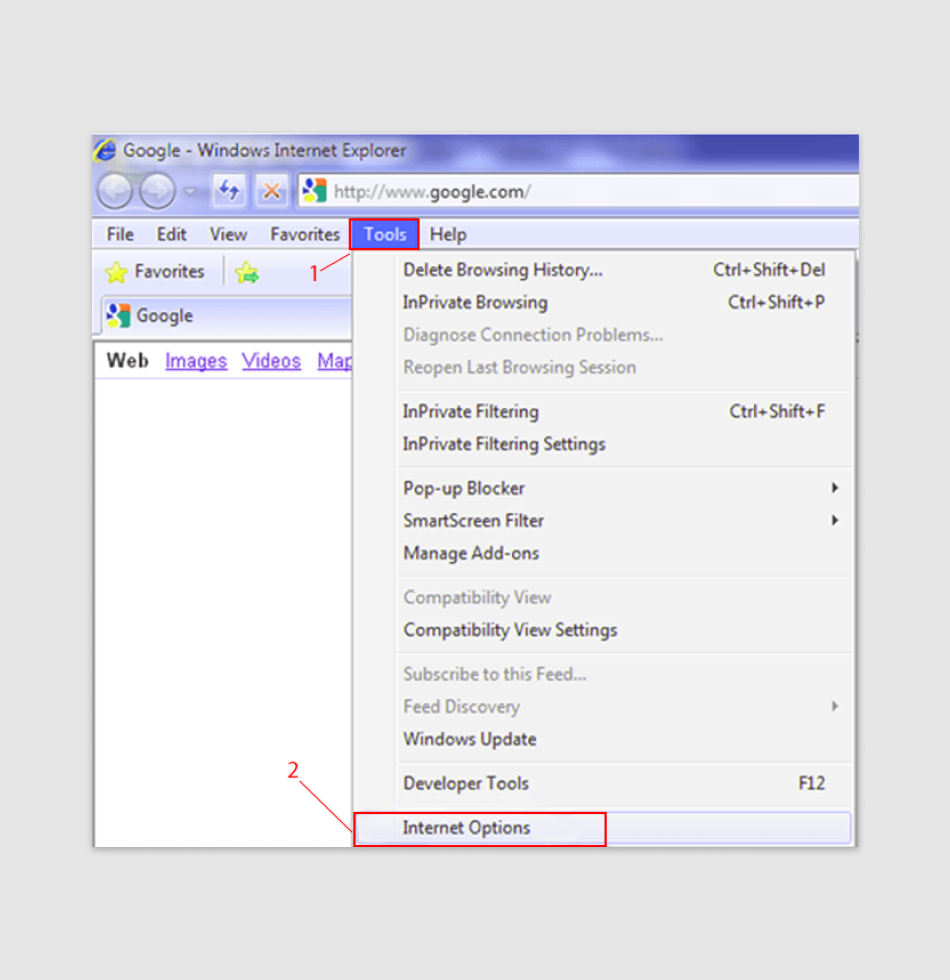Select Internet Options
Image resolution: width=950 pixels, height=980 pixels.
[603, 828]
